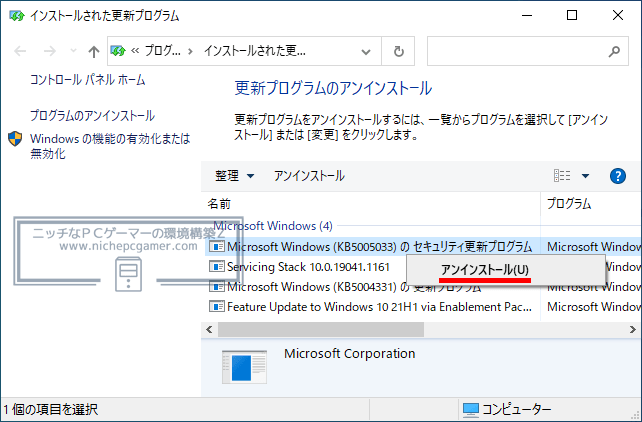This screenshot has height=422, width=642.
Task: Open プログラムのアンインストール link
Action: tap(93, 115)
